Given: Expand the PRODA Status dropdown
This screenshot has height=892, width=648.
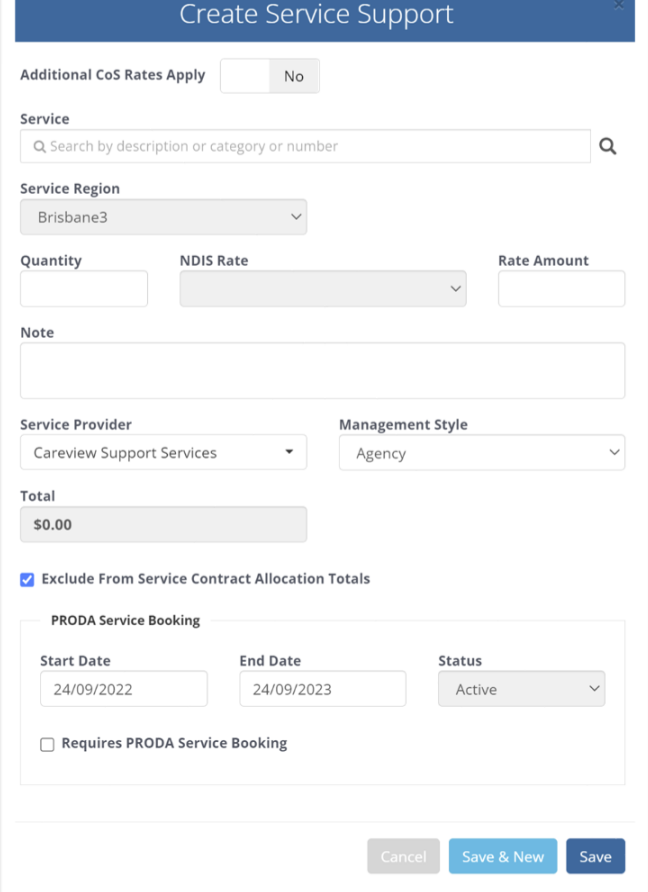Looking at the screenshot, I should tap(521, 689).
